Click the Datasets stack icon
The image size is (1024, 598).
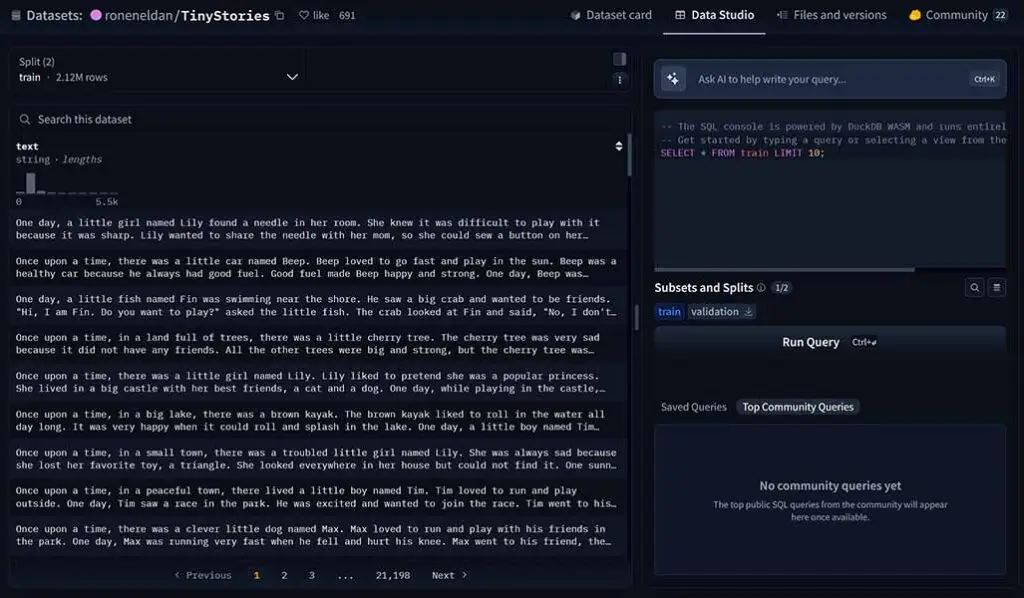[16, 15]
